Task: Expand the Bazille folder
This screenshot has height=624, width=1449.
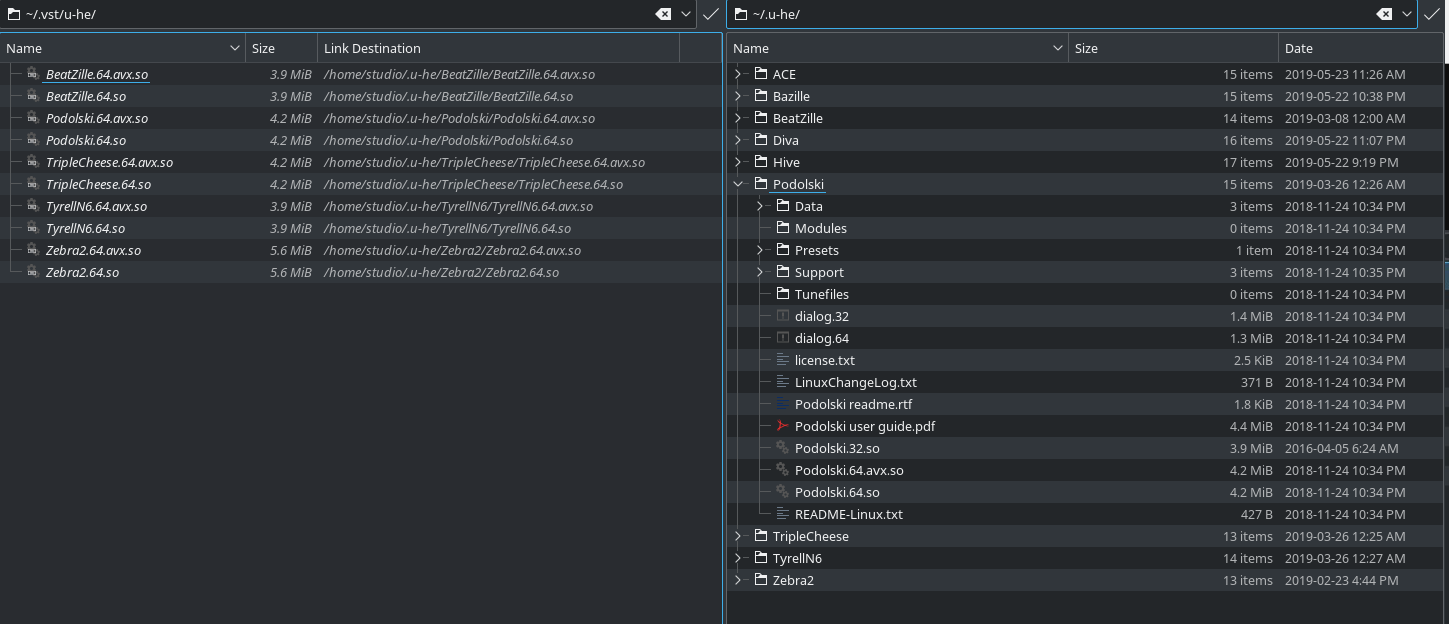Action: point(738,96)
